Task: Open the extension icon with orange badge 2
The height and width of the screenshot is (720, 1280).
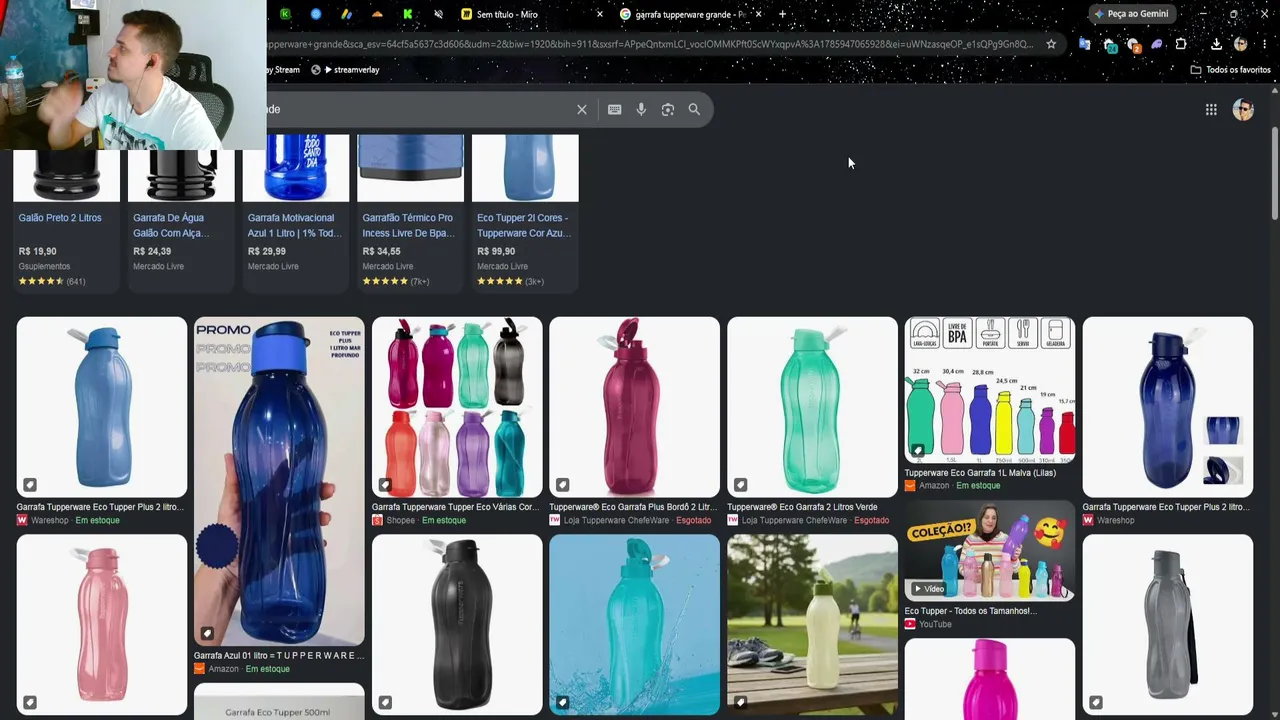Action: pyautogui.click(x=1133, y=44)
